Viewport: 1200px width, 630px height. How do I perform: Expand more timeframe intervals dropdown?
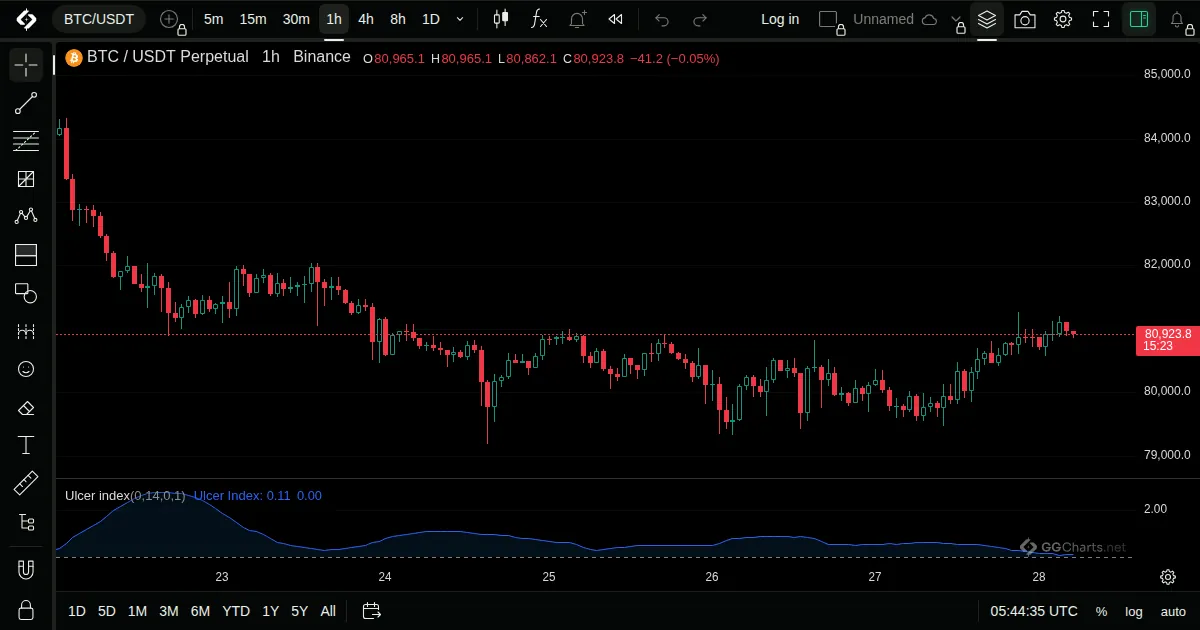pyautogui.click(x=460, y=19)
